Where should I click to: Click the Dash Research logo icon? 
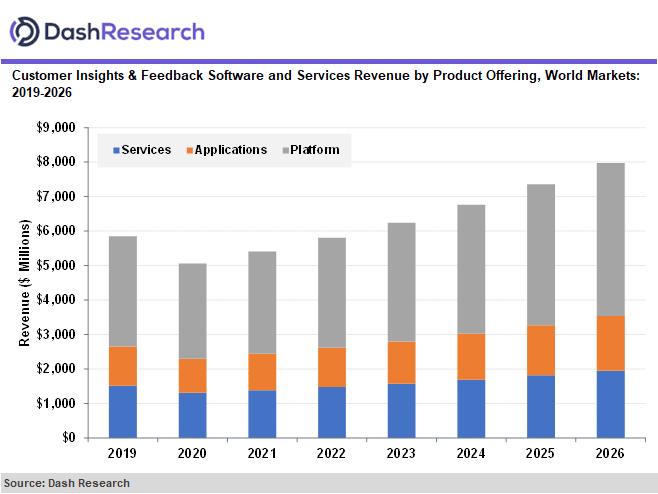point(24,31)
